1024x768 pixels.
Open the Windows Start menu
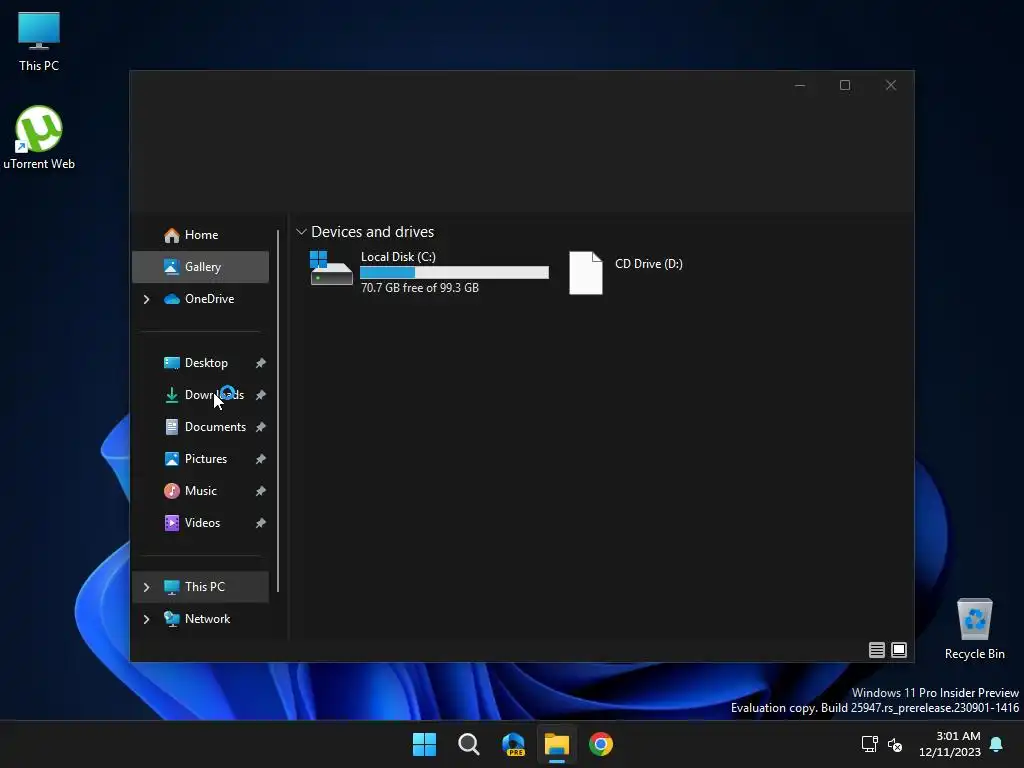[424, 744]
